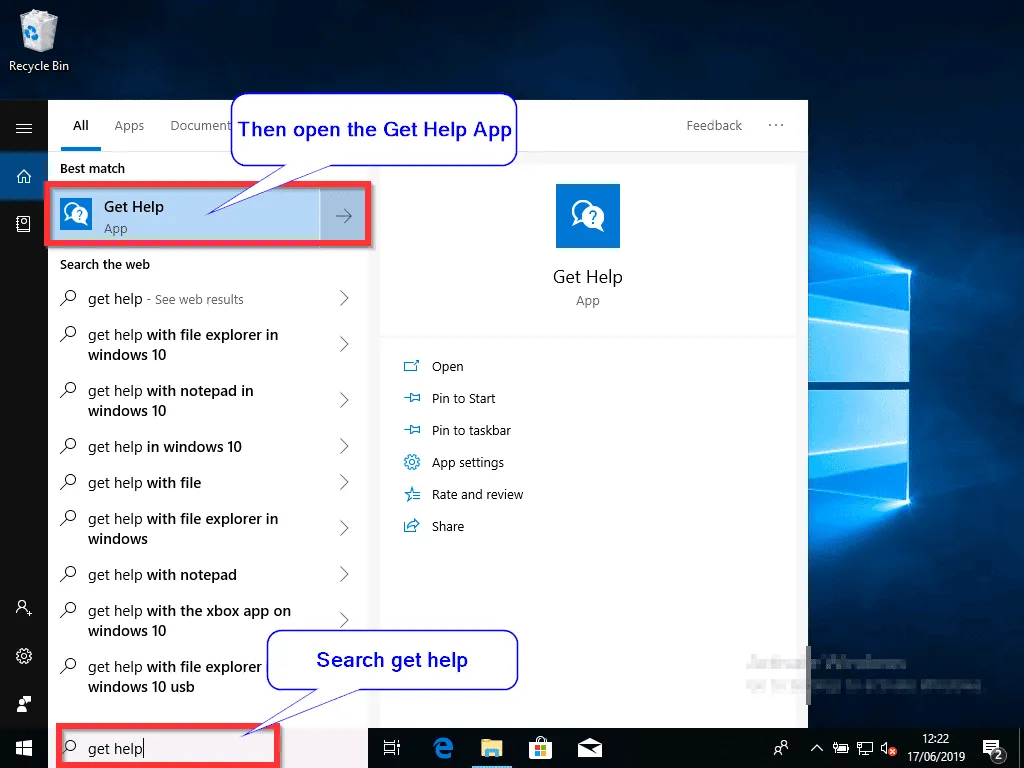1024x768 pixels.
Task: Open the Microsoft Store from the taskbar
Action: click(x=540, y=747)
